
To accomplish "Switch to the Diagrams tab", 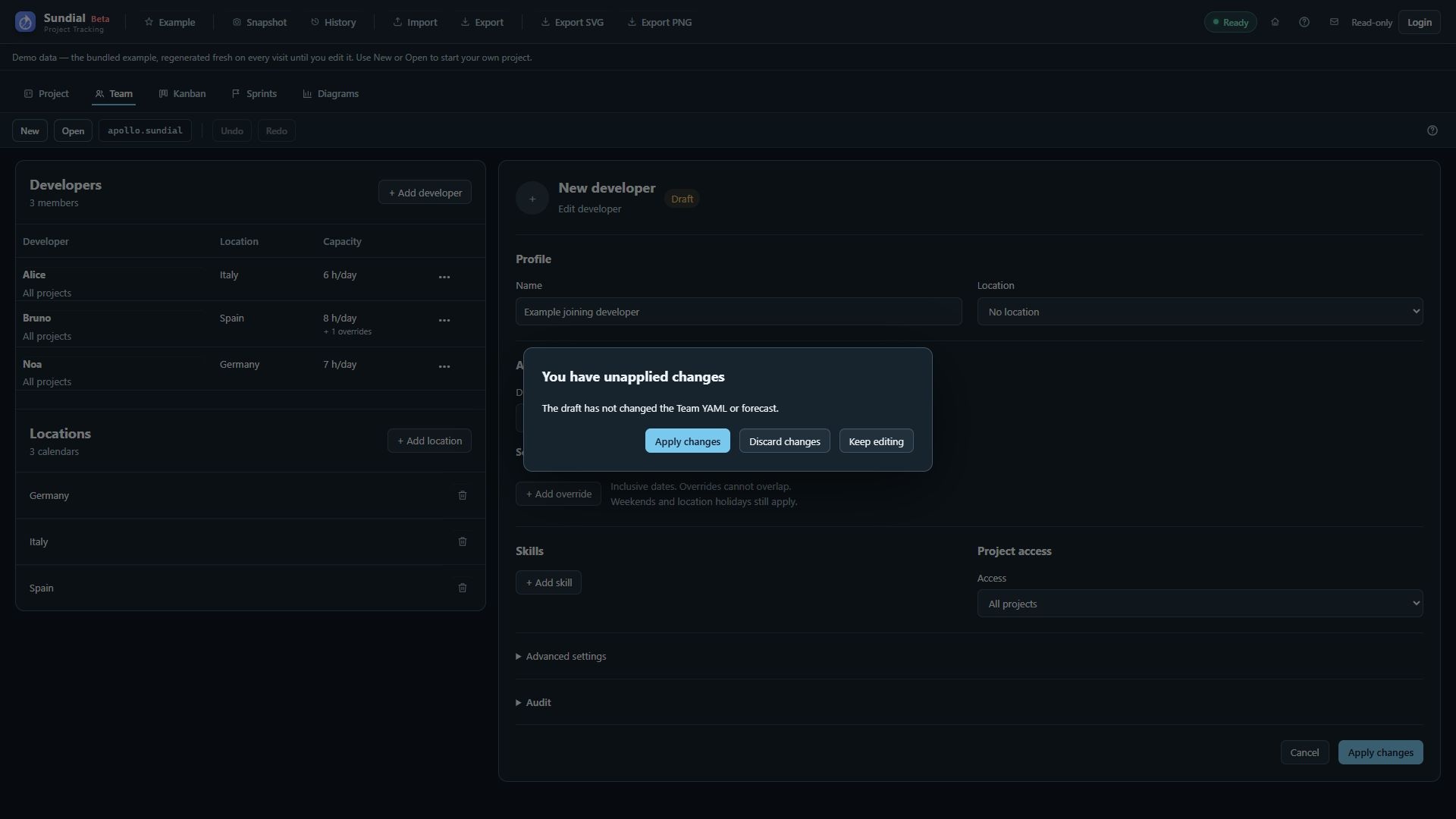I will (x=331, y=94).
